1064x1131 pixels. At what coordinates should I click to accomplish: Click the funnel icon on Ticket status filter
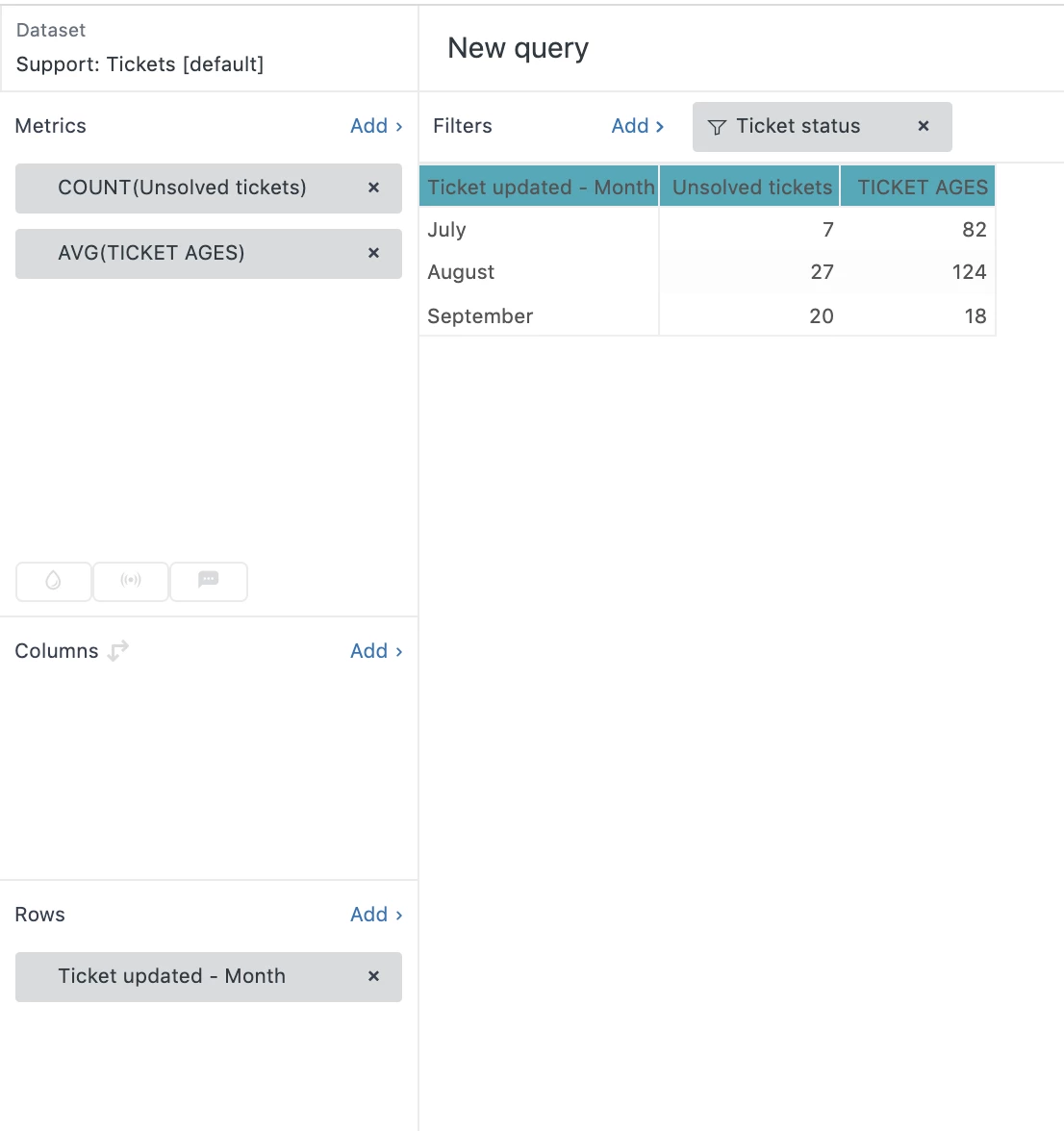pyautogui.click(x=717, y=127)
